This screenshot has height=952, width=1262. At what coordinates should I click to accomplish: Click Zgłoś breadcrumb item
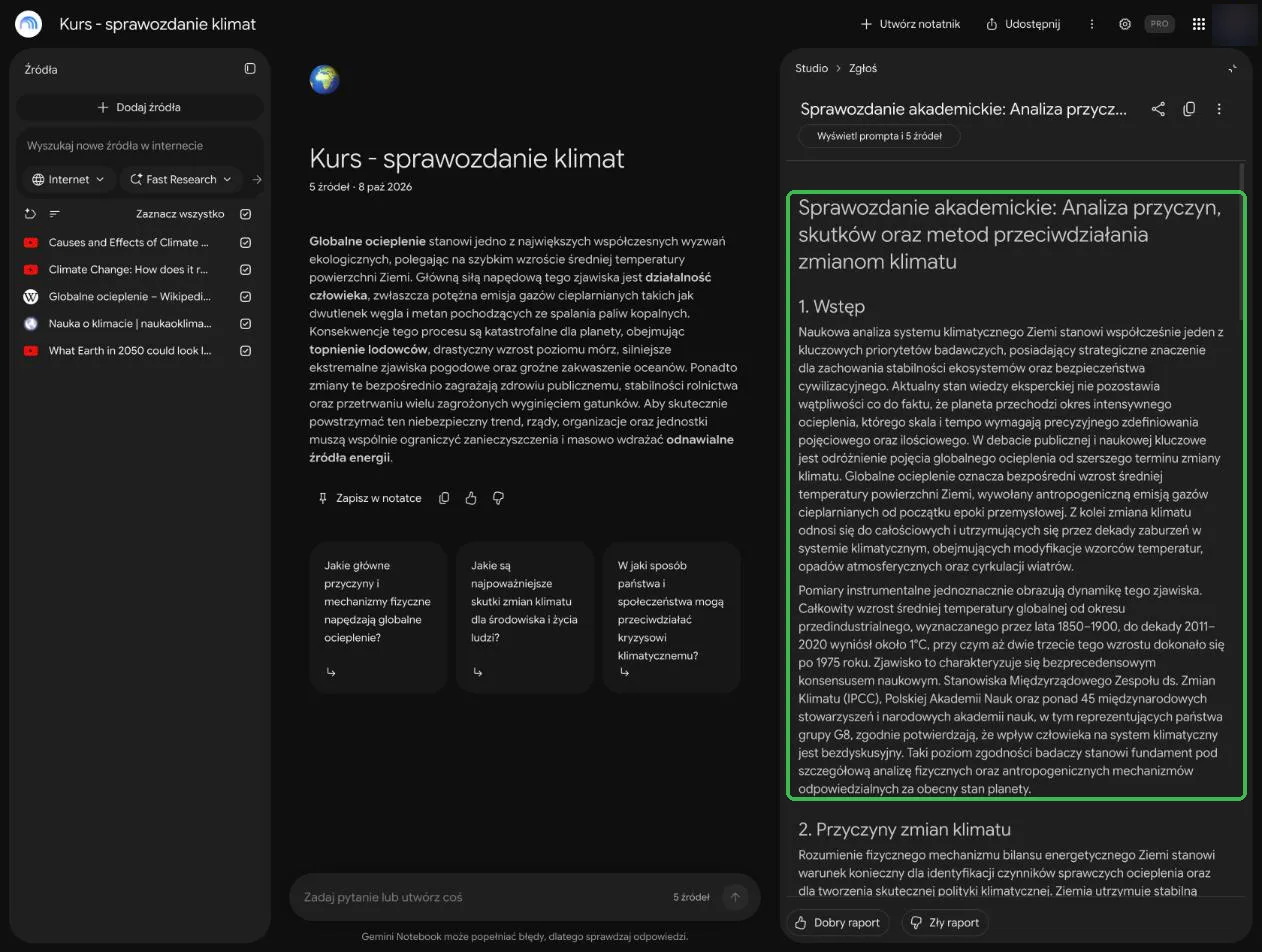point(863,68)
